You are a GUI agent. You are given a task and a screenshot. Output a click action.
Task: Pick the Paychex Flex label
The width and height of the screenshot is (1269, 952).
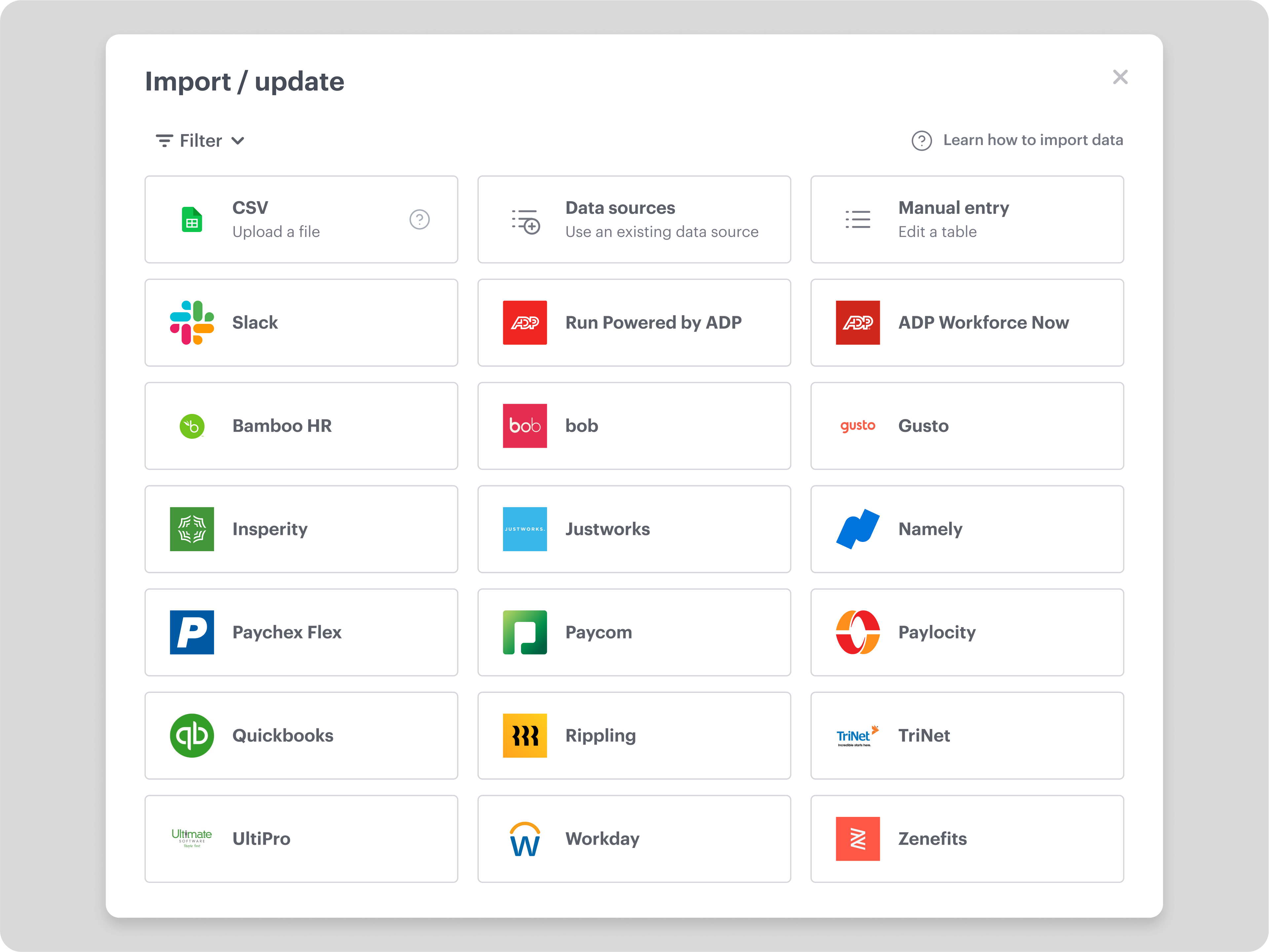(x=287, y=632)
